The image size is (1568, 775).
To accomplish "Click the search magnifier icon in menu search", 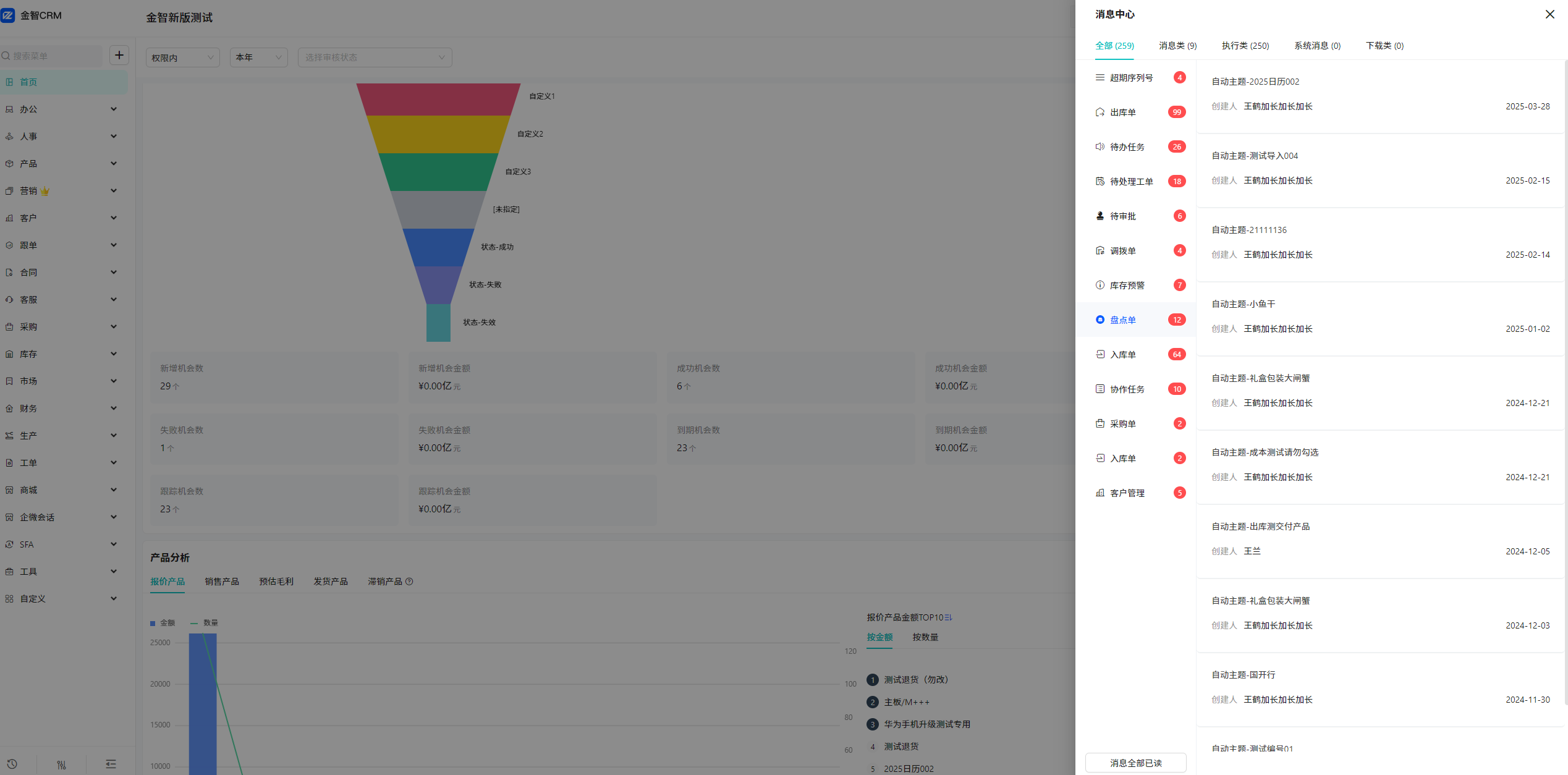I will coord(6,56).
